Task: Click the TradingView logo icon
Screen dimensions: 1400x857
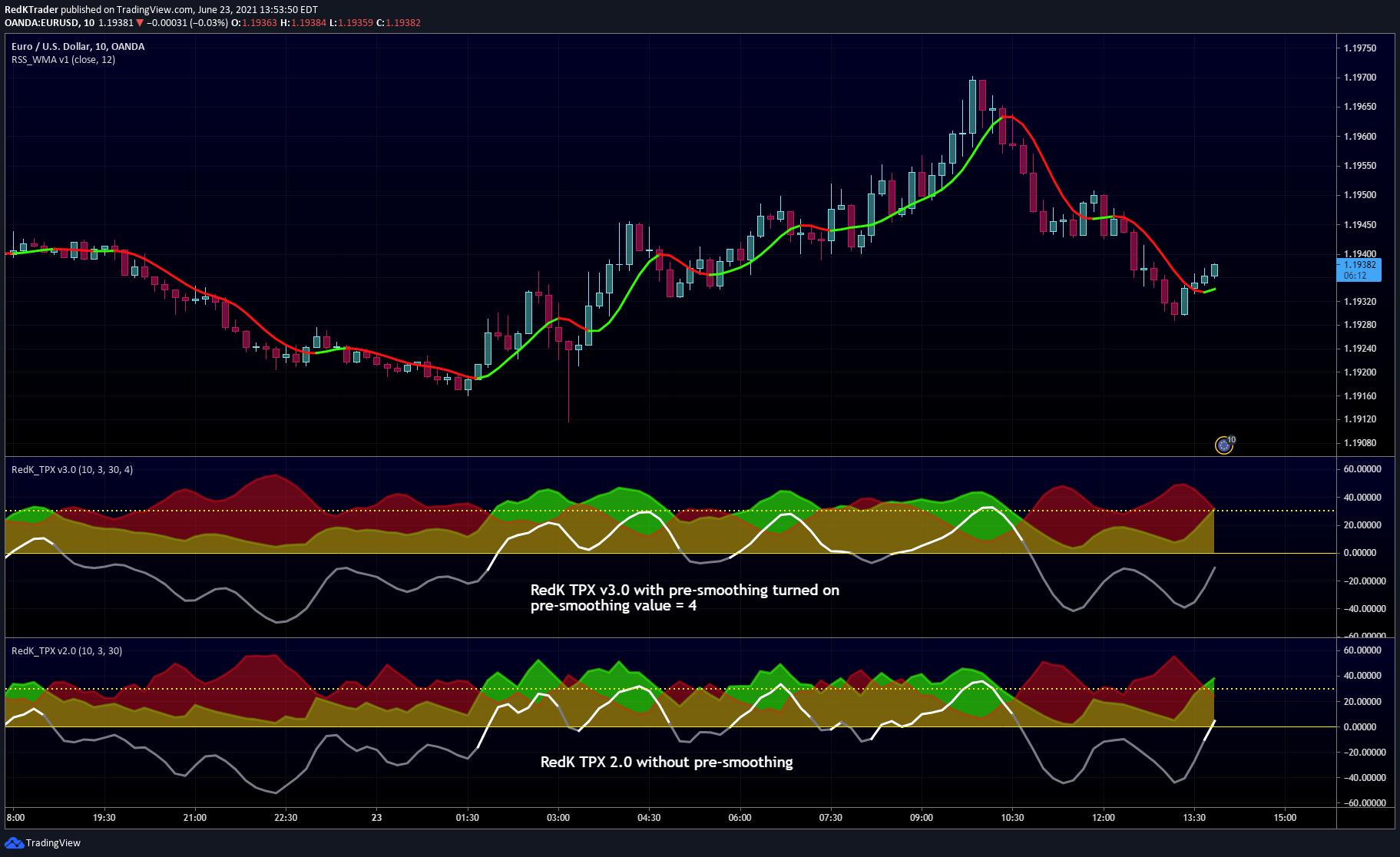Action: 14,842
